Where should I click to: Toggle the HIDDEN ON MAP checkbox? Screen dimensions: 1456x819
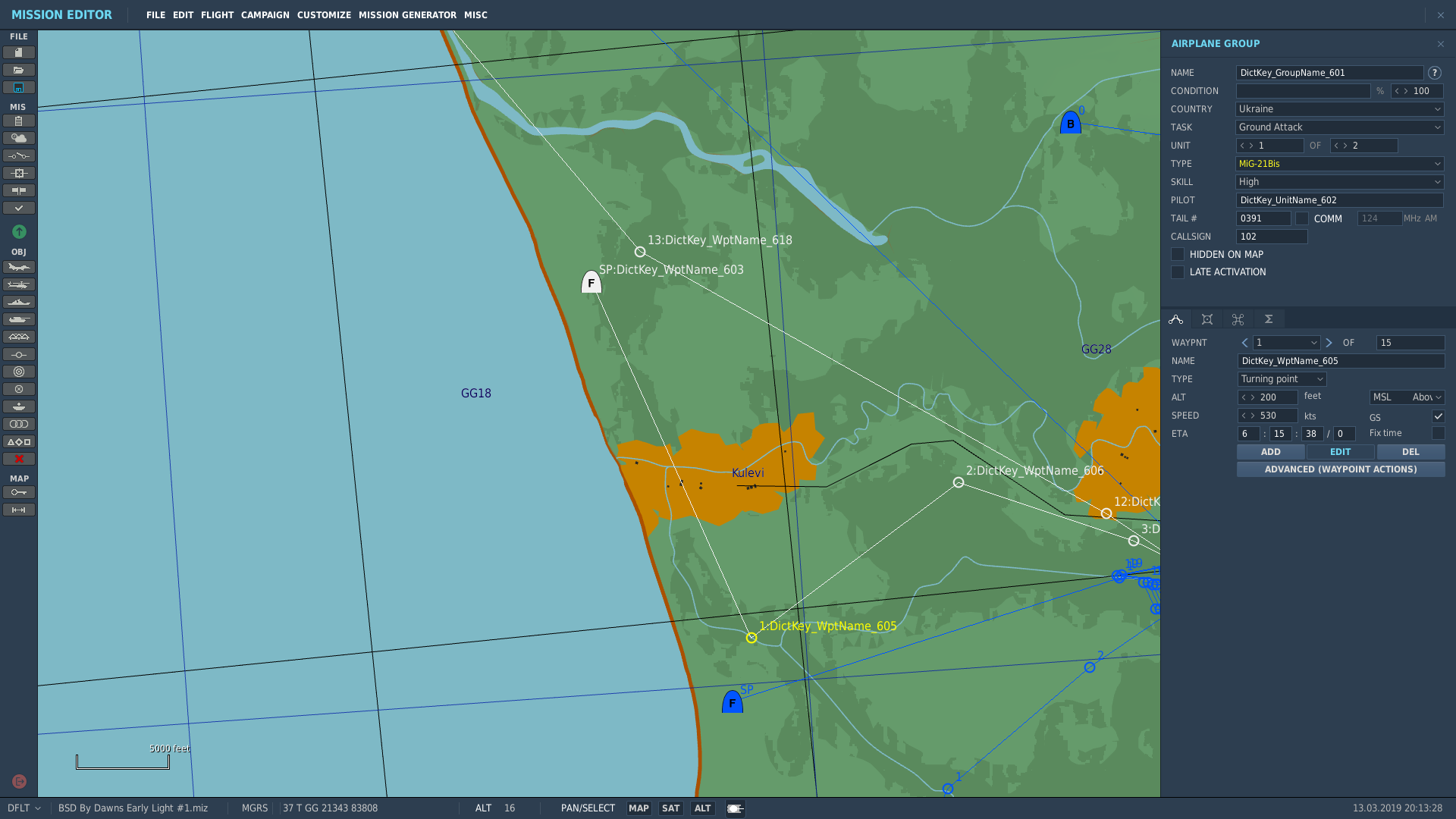tap(1178, 254)
